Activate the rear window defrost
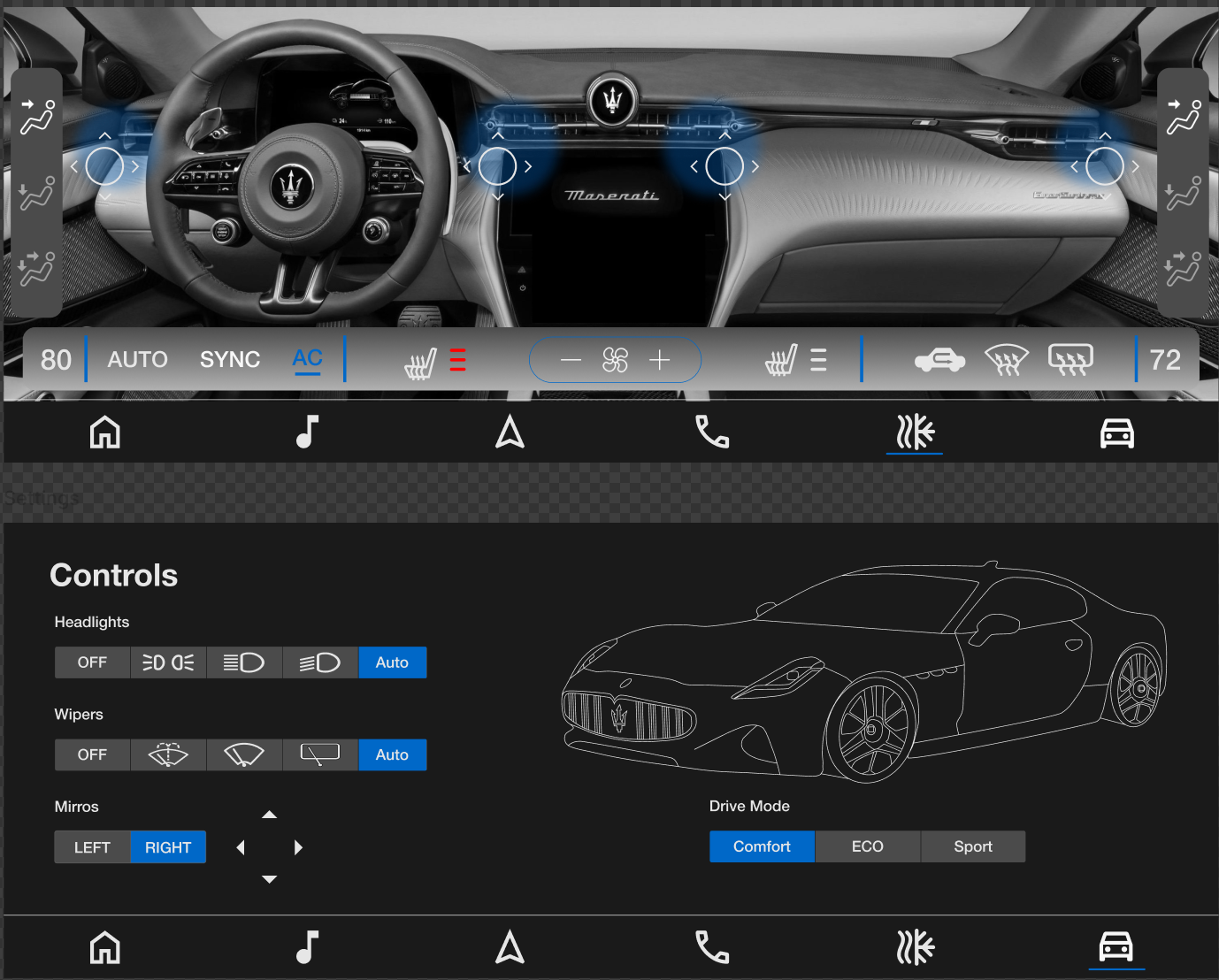This screenshot has height=980, width=1219. pyautogui.click(x=1070, y=359)
